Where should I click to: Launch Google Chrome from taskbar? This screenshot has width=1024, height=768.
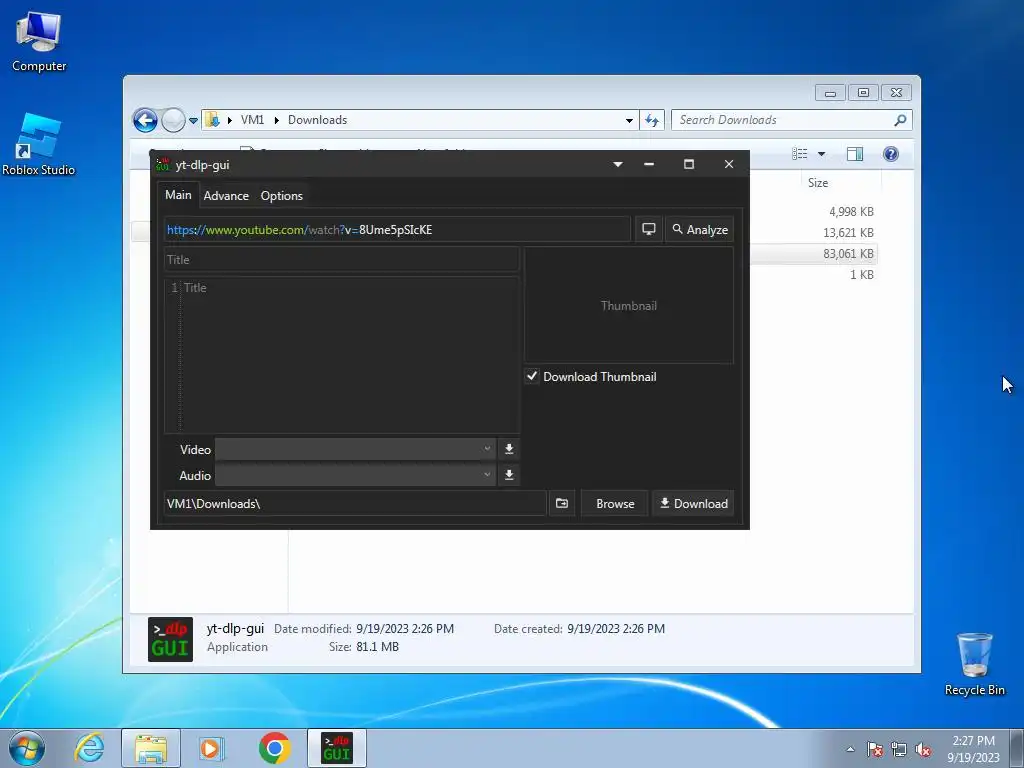[x=274, y=748]
